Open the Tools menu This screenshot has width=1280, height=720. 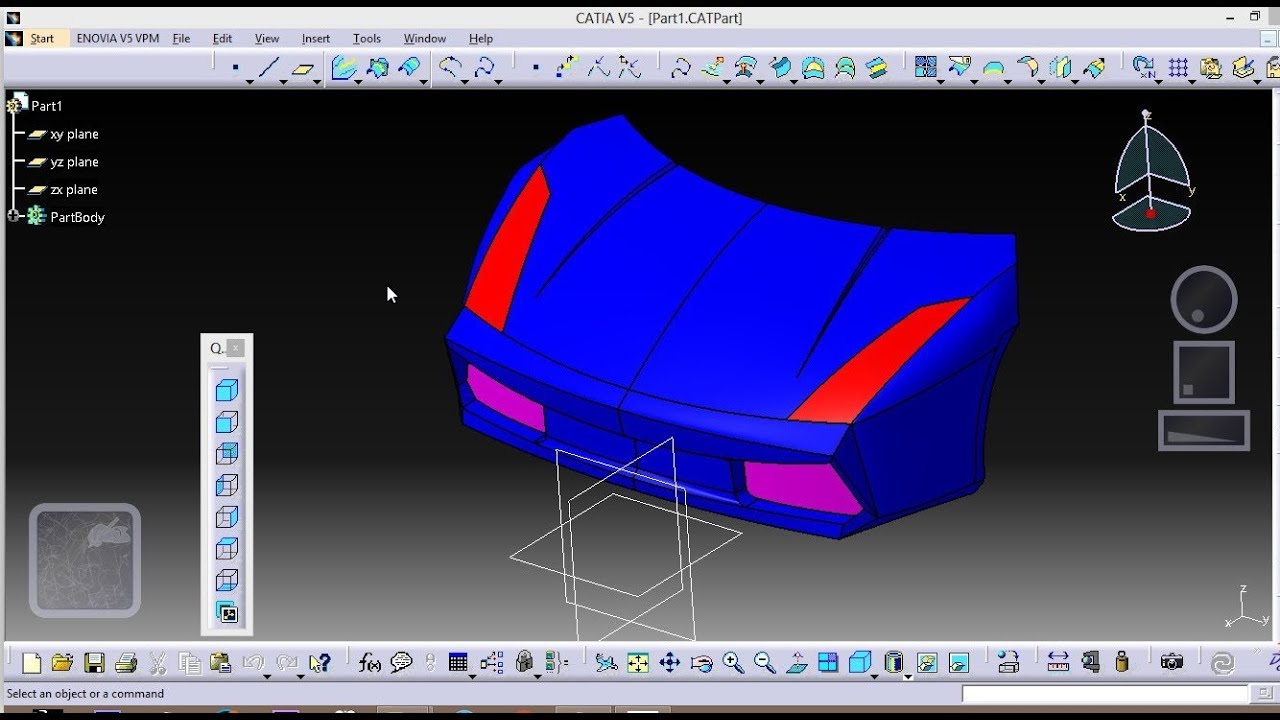tap(367, 38)
